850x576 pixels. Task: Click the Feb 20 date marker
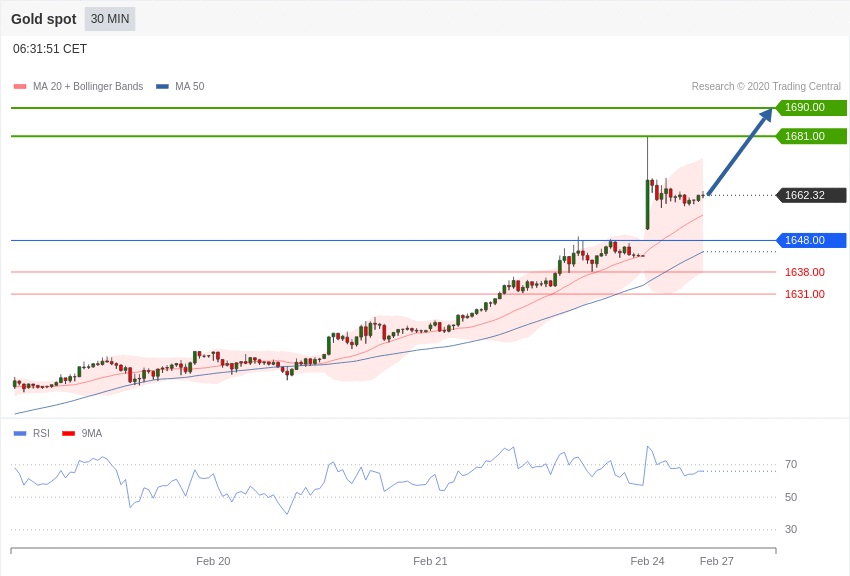point(213,561)
